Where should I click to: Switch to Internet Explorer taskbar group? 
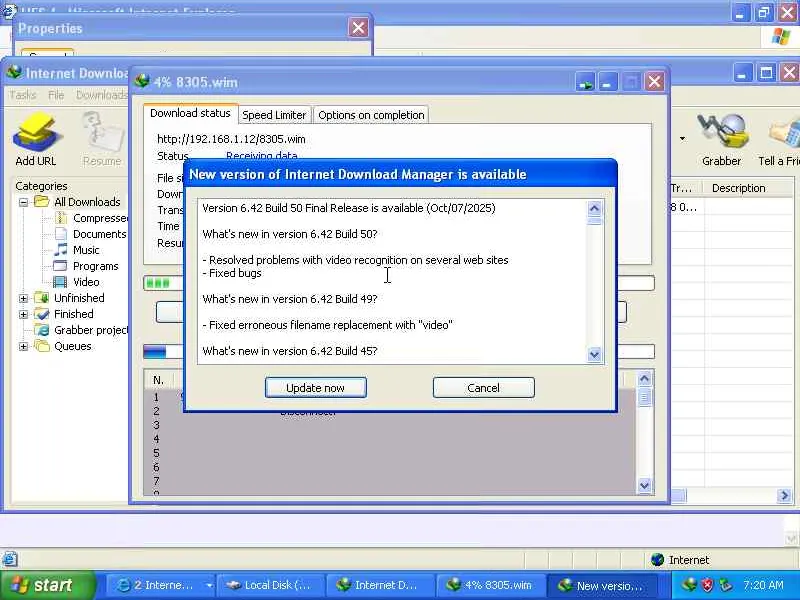coord(159,586)
